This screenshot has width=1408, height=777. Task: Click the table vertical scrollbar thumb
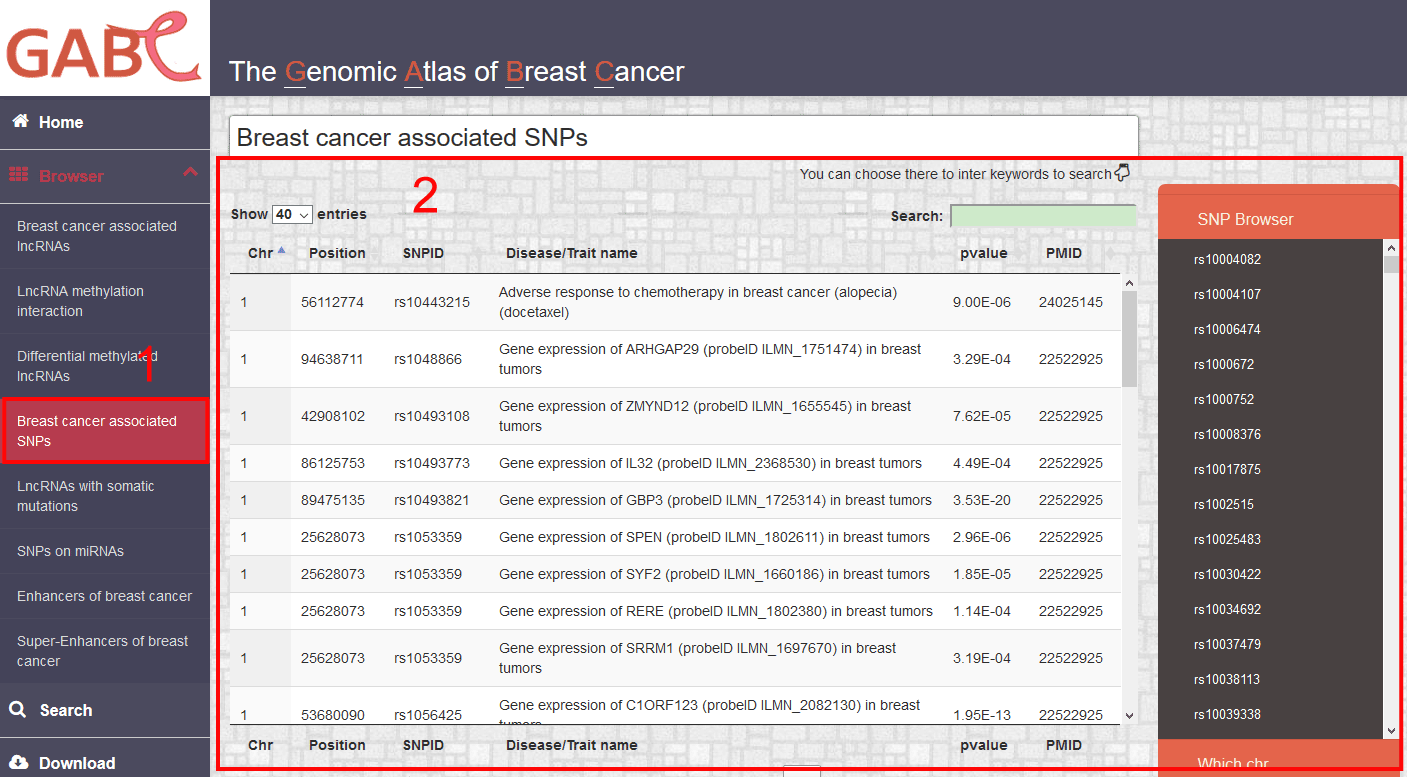pyautogui.click(x=1129, y=339)
